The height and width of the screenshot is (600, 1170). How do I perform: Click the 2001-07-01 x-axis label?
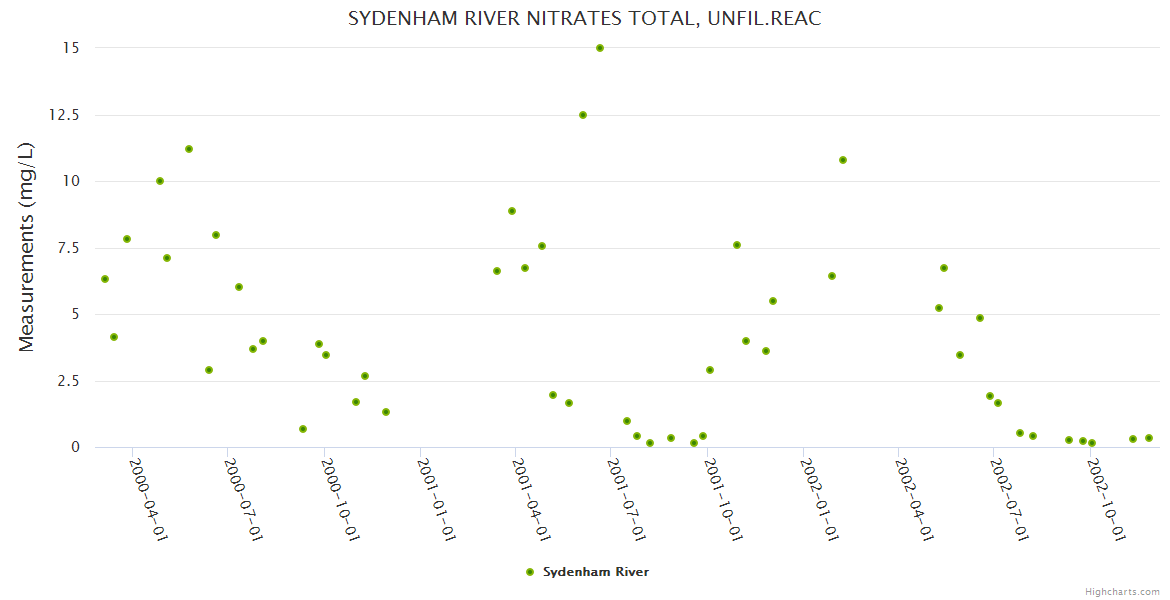click(628, 499)
